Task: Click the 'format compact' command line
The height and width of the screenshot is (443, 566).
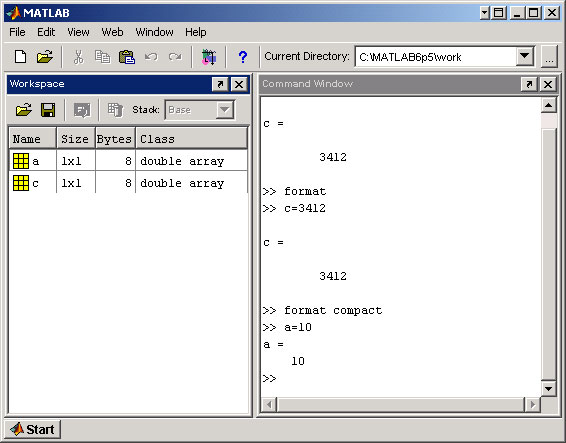Action: 322,310
